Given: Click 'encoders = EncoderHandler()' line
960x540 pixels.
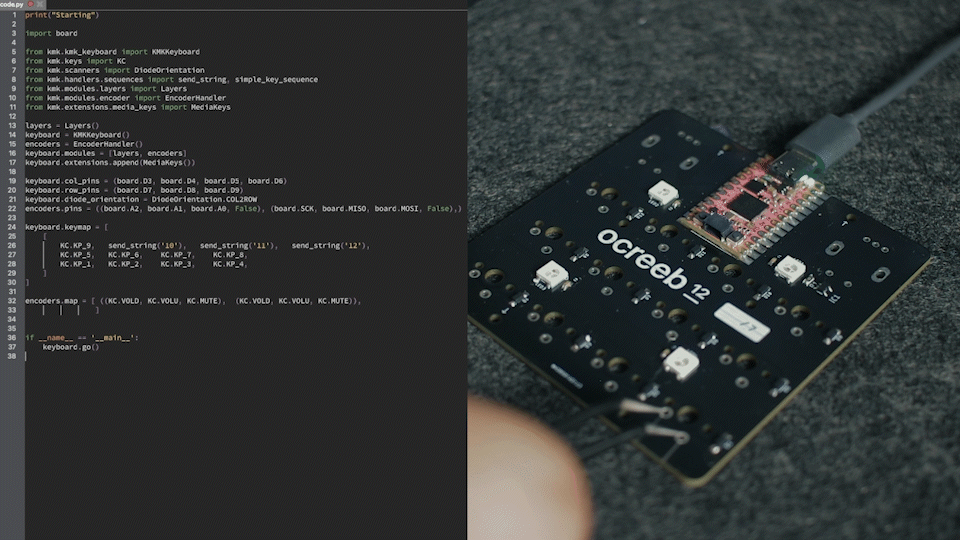Looking at the screenshot, I should pyautogui.click(x=84, y=144).
